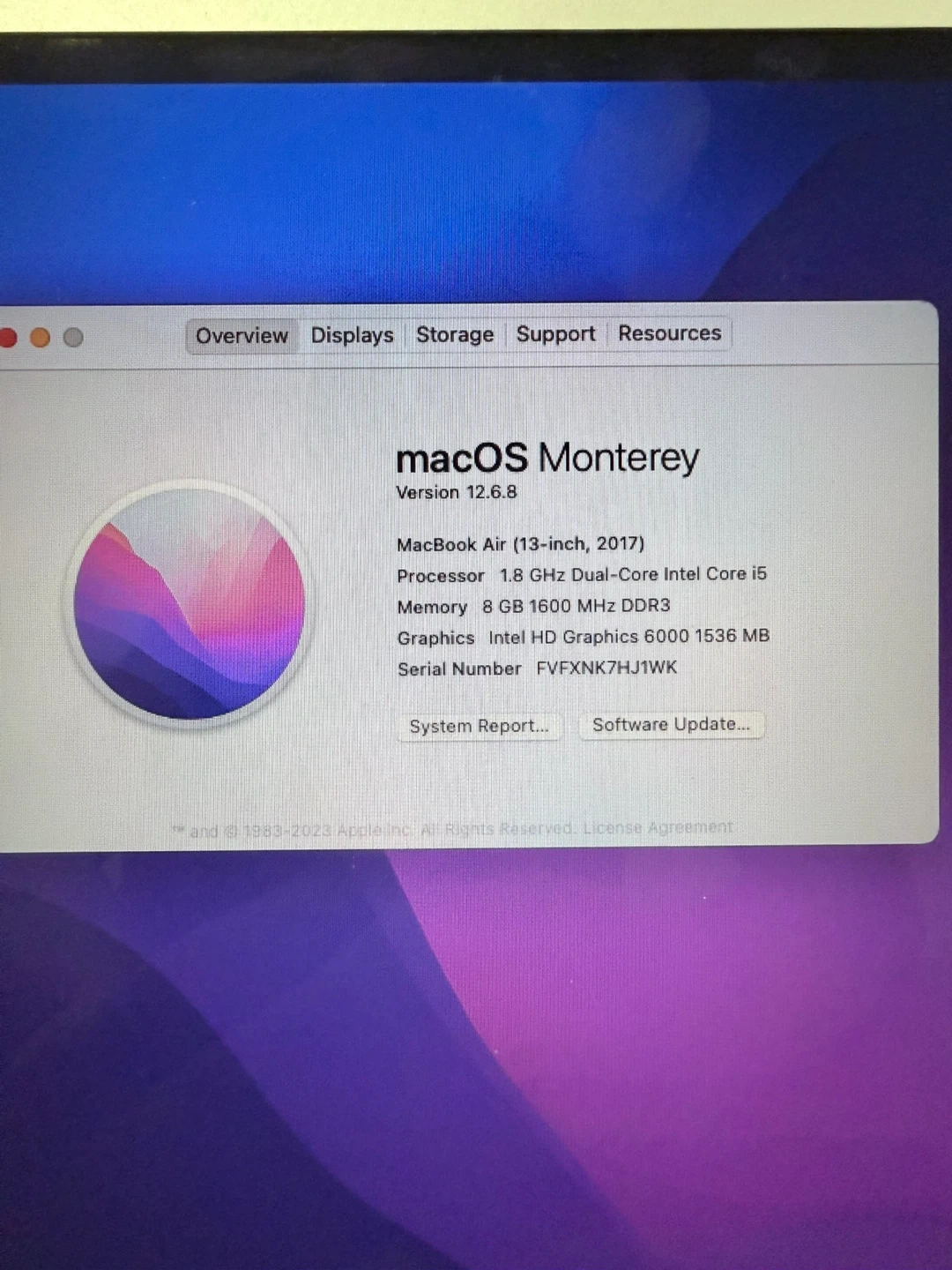Select the Storage tab
The height and width of the screenshot is (1270, 952).
pyautogui.click(x=455, y=334)
